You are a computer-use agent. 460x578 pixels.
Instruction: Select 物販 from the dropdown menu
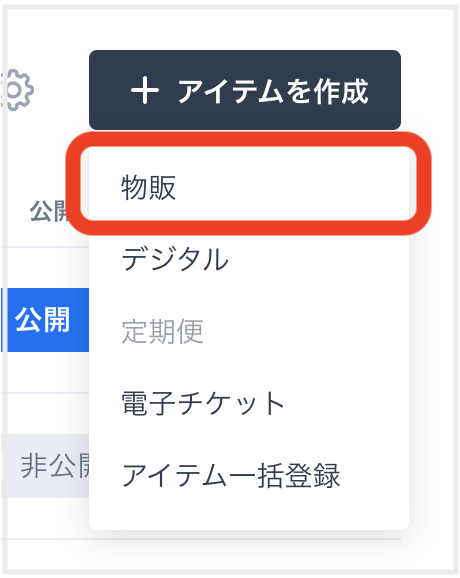pyautogui.click(x=249, y=187)
